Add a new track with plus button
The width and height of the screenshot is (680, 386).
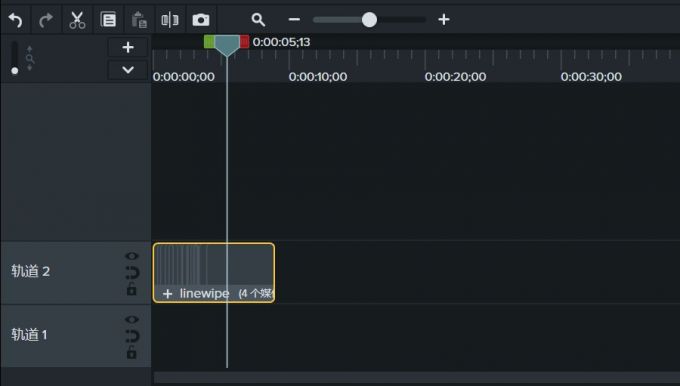(128, 47)
